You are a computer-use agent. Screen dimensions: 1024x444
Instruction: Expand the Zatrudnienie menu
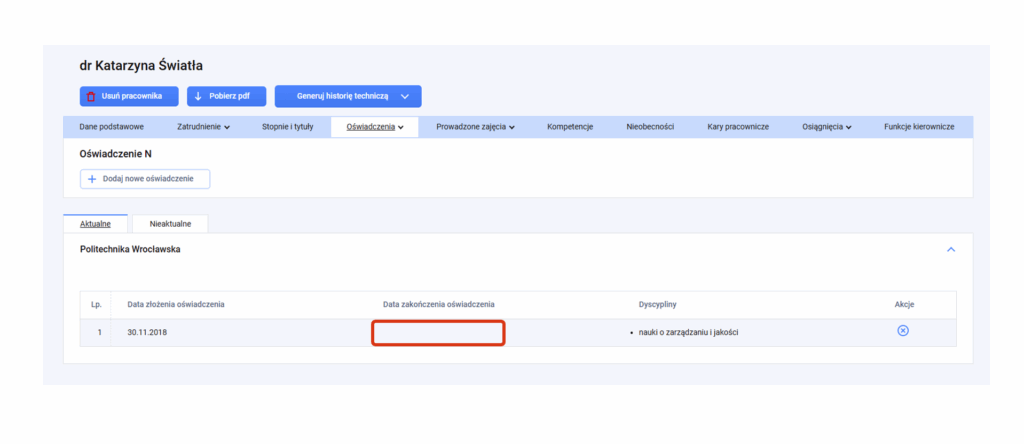pyautogui.click(x=203, y=127)
